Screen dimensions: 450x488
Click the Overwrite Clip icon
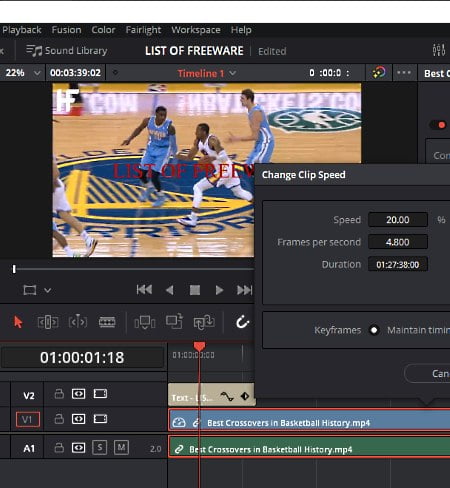coord(174,321)
